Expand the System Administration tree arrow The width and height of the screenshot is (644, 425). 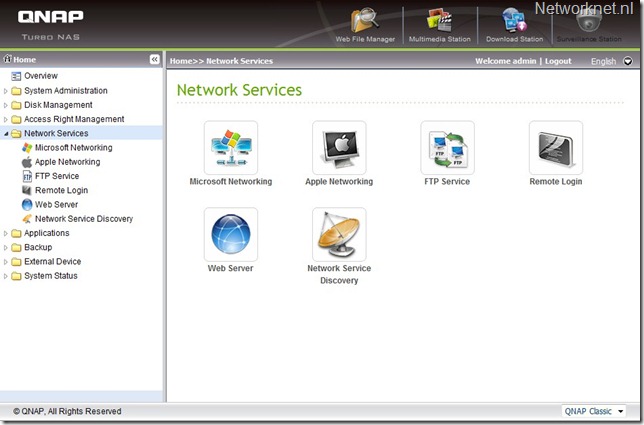(x=5, y=91)
